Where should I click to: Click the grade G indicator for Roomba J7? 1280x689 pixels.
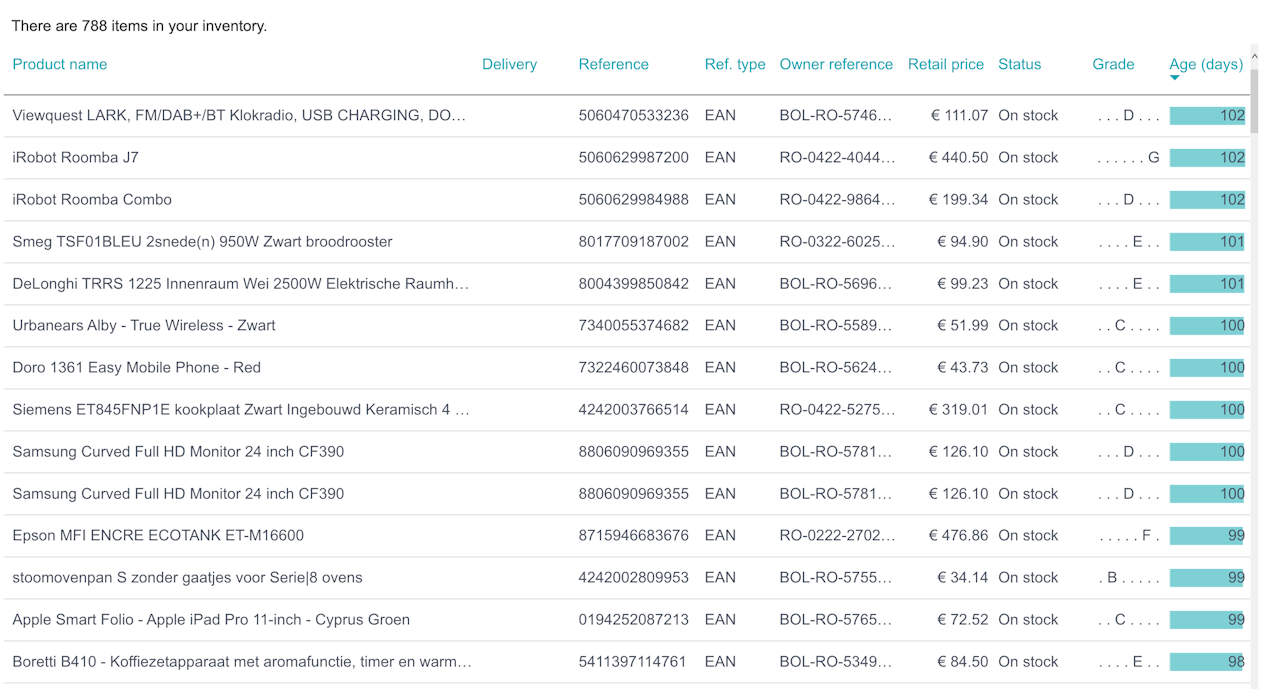point(1154,158)
